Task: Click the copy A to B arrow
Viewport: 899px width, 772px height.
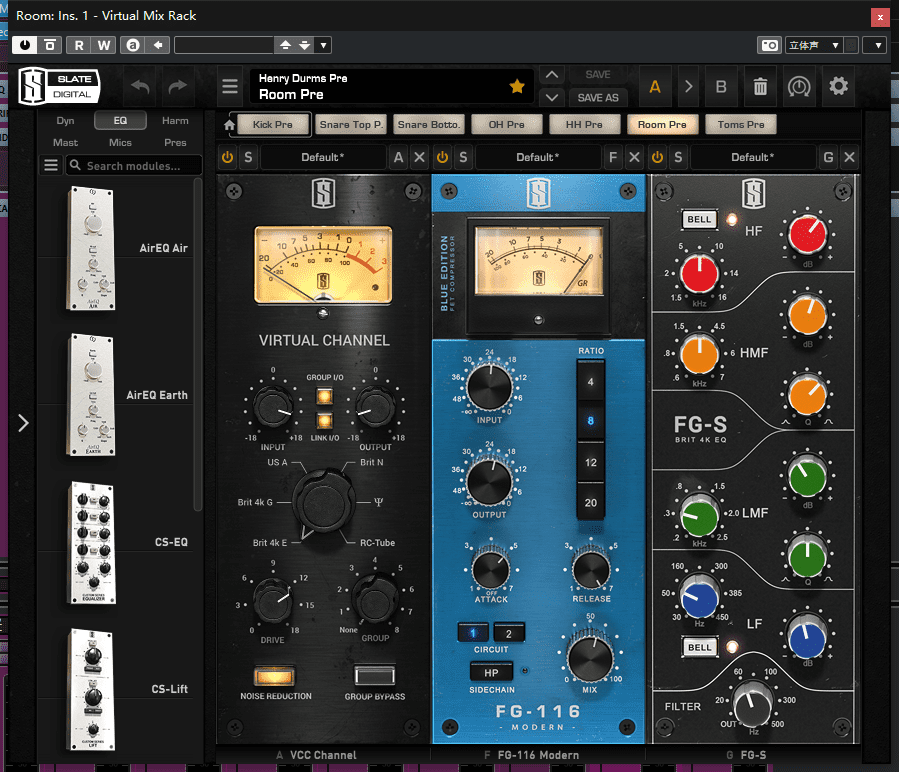Action: [689, 87]
